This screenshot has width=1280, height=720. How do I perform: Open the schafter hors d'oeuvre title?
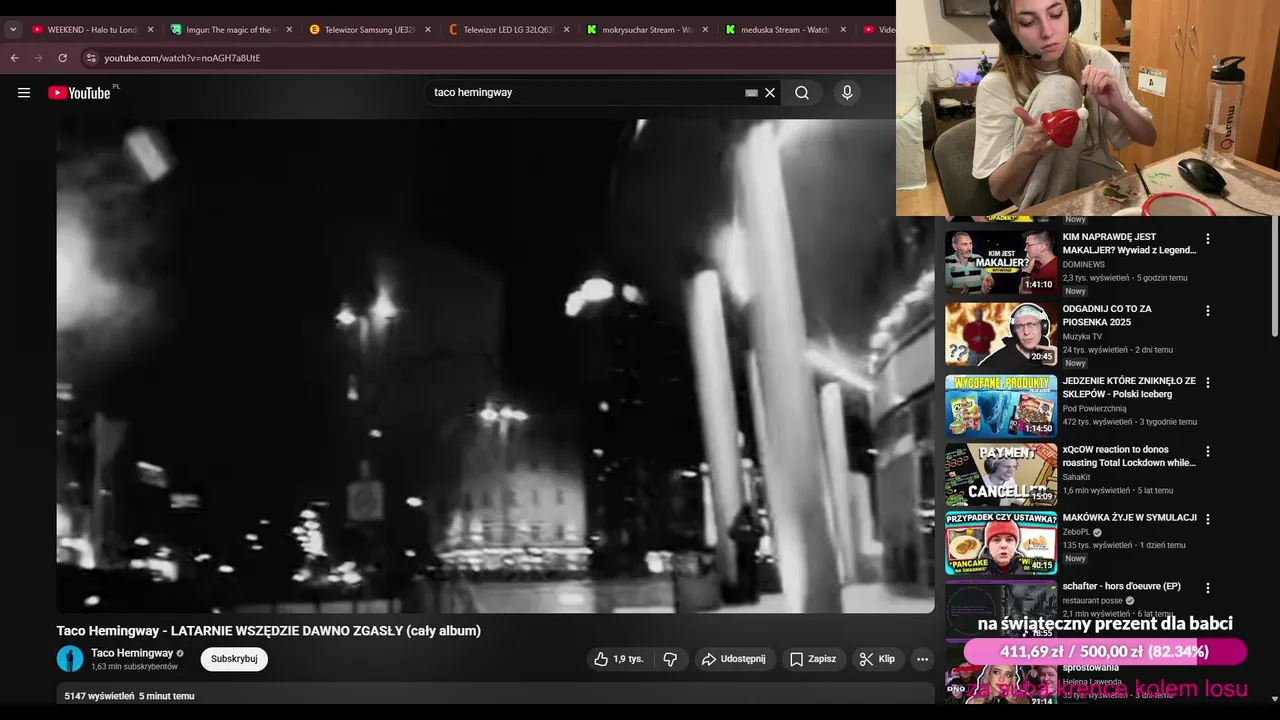[x=1121, y=586]
